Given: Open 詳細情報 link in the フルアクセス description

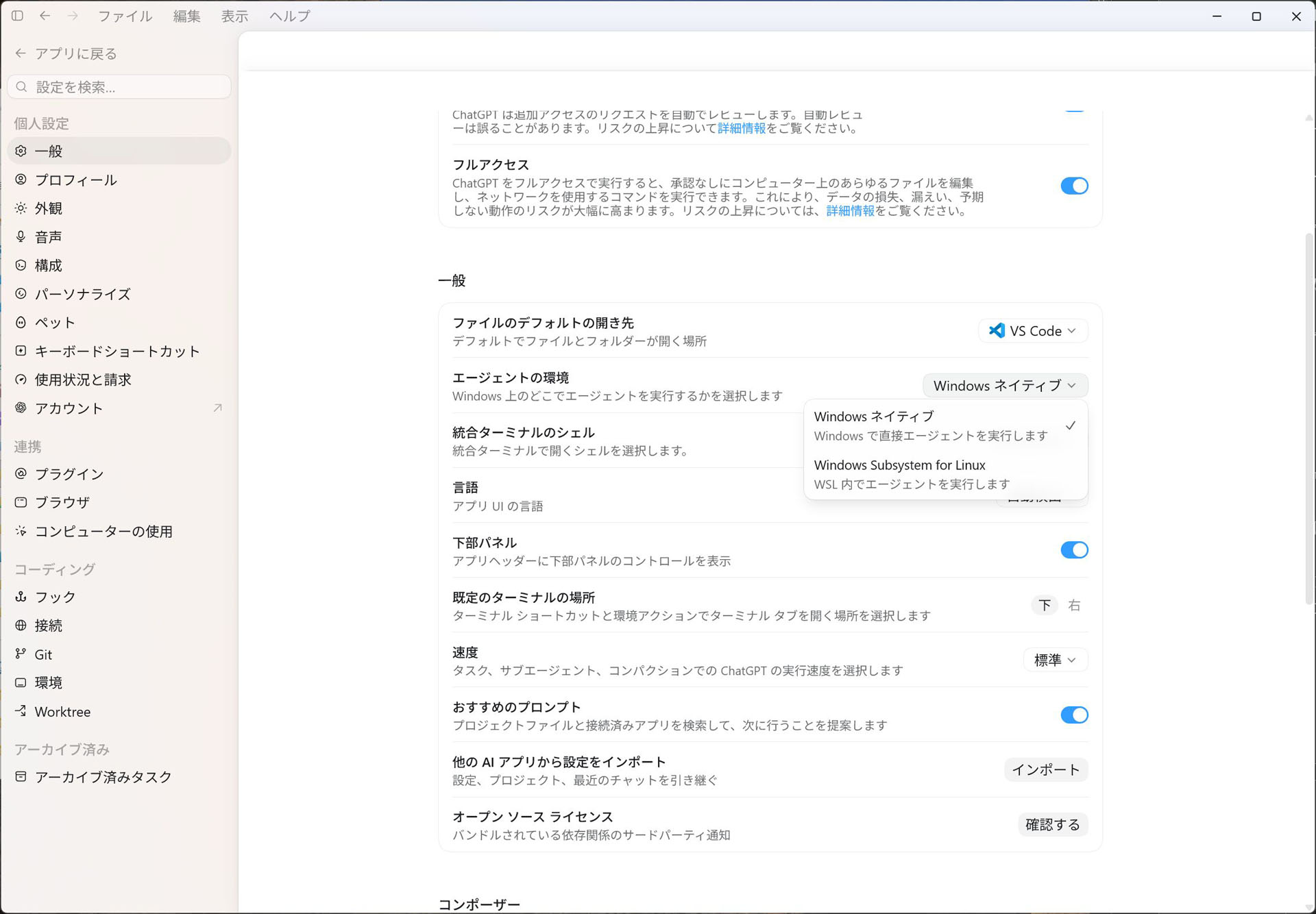Looking at the screenshot, I should (850, 210).
